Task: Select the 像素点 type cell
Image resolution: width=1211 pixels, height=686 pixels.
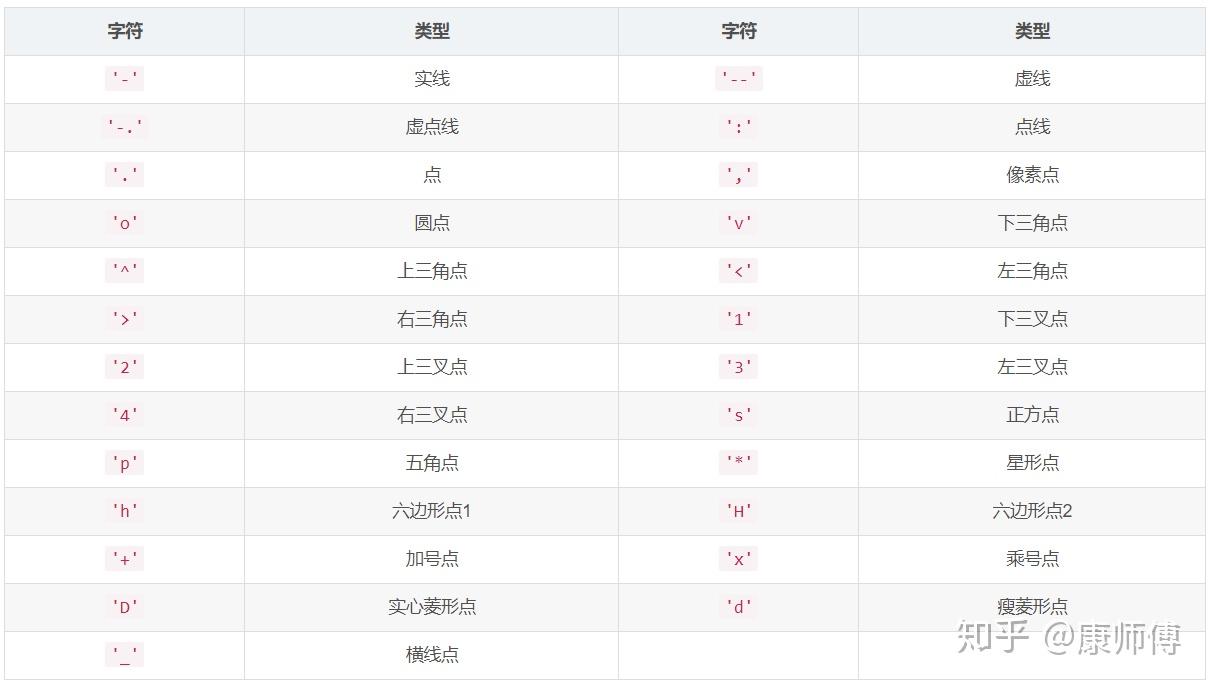Action: click(x=1032, y=175)
